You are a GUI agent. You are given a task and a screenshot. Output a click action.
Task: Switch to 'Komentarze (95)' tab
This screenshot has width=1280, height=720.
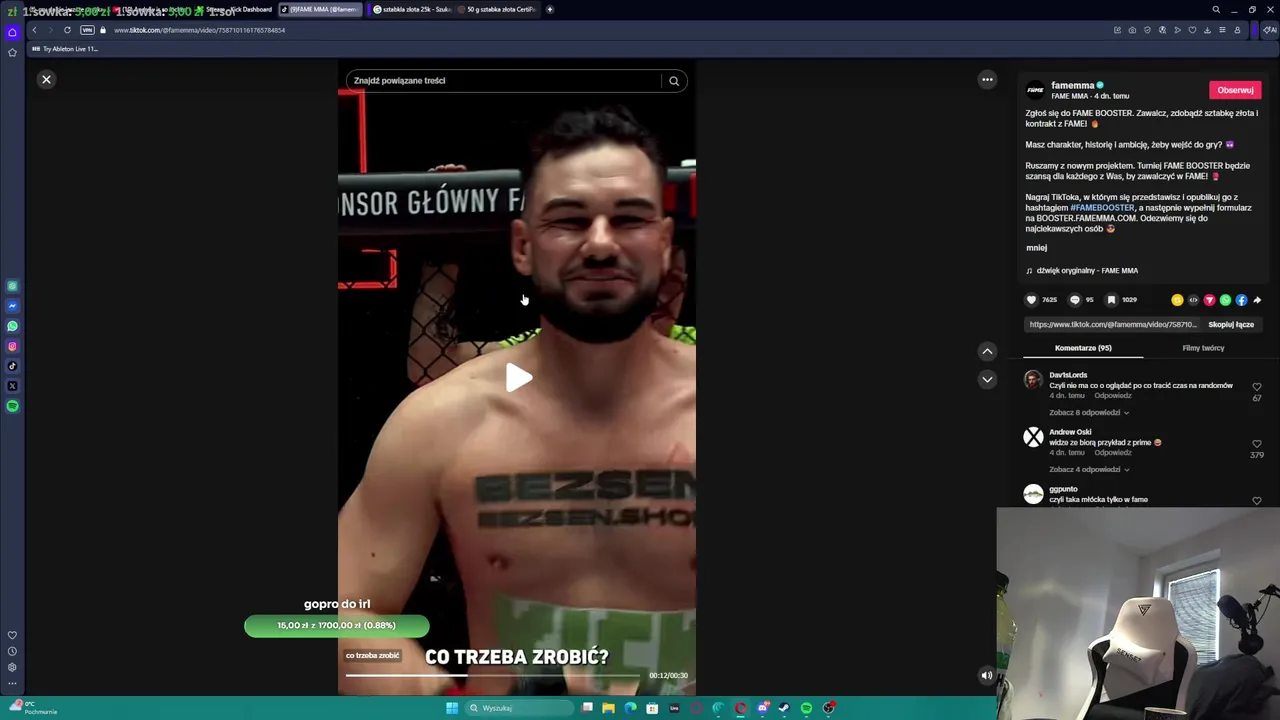coord(1083,348)
